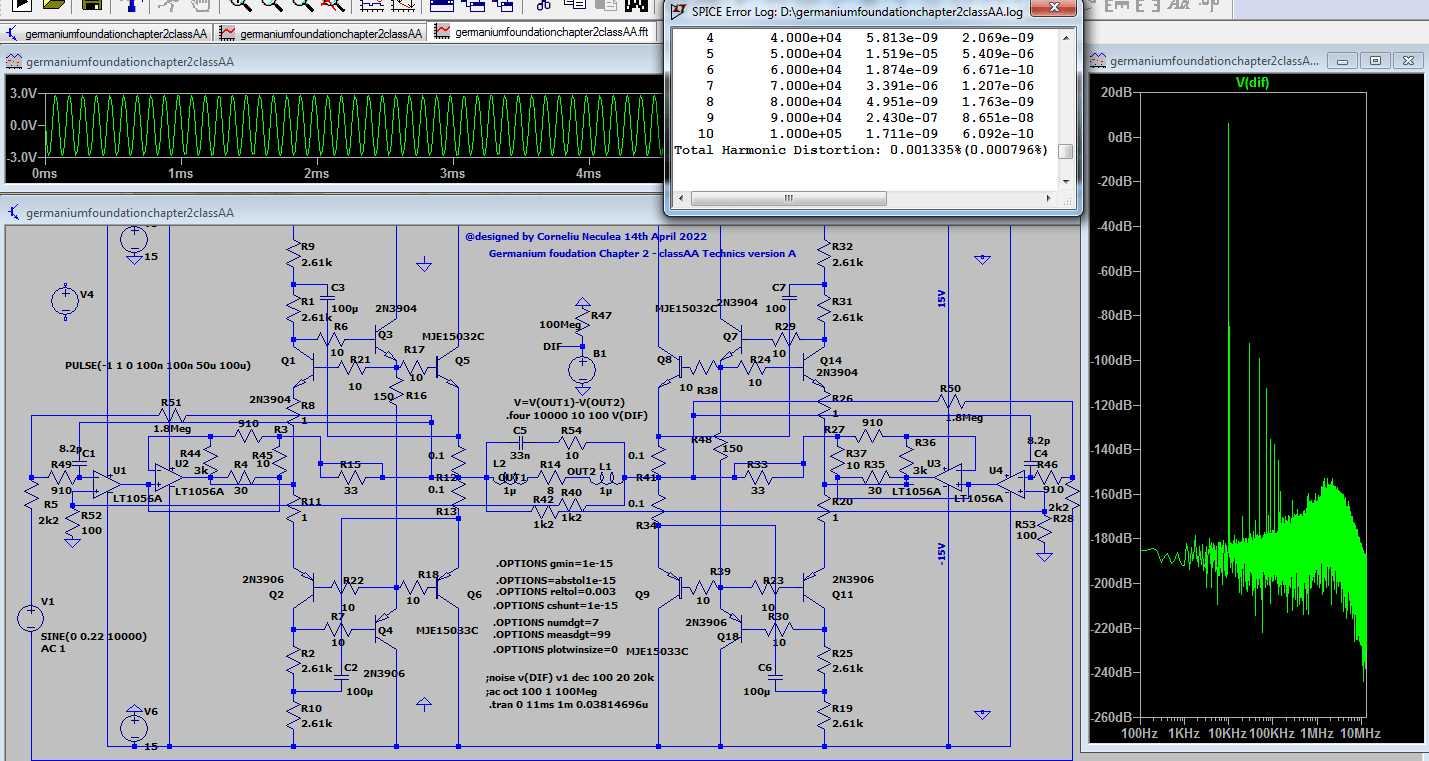The image size is (1429, 761).
Task: Click the V(dif) trace label in FFT plot
Action: pyautogui.click(x=1252, y=82)
